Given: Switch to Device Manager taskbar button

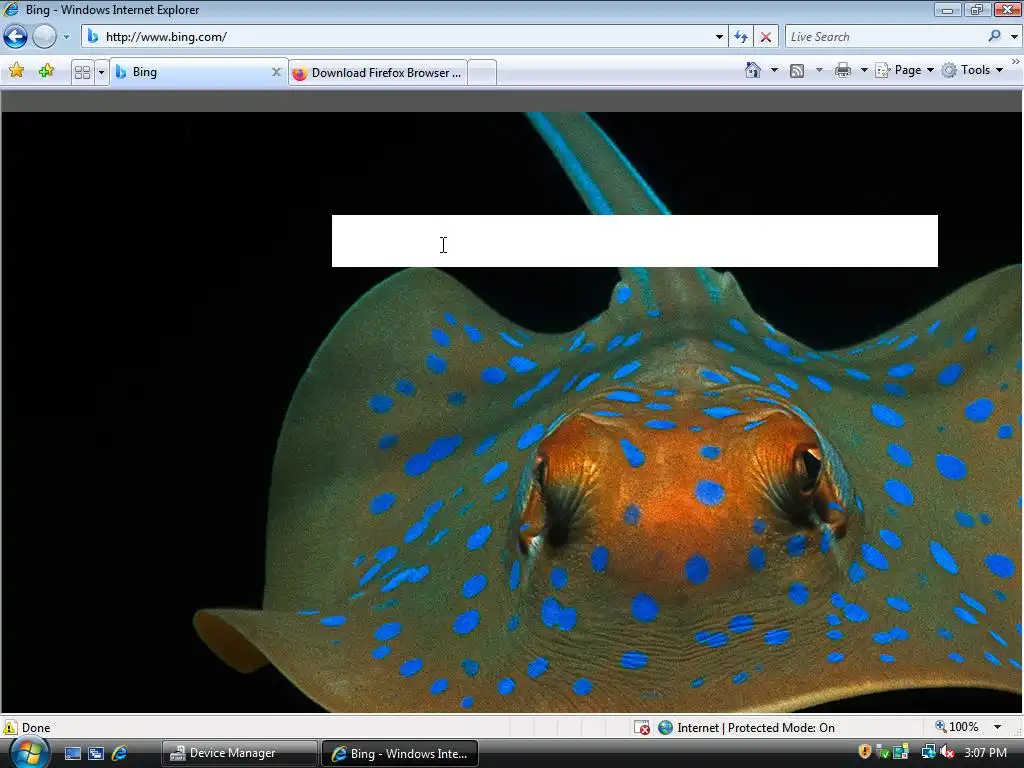Looking at the screenshot, I should (x=239, y=754).
